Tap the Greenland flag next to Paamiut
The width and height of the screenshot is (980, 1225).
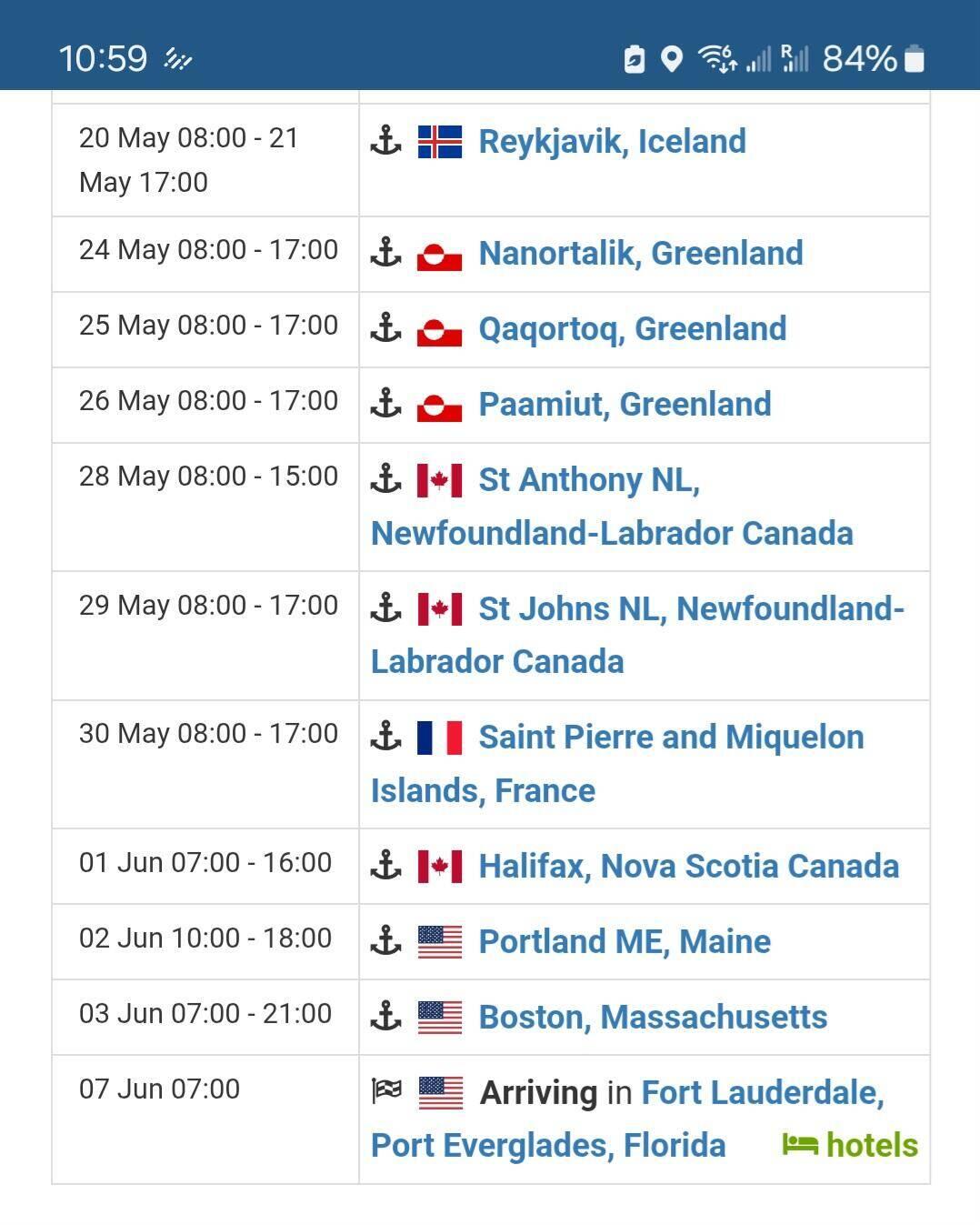tap(440, 406)
